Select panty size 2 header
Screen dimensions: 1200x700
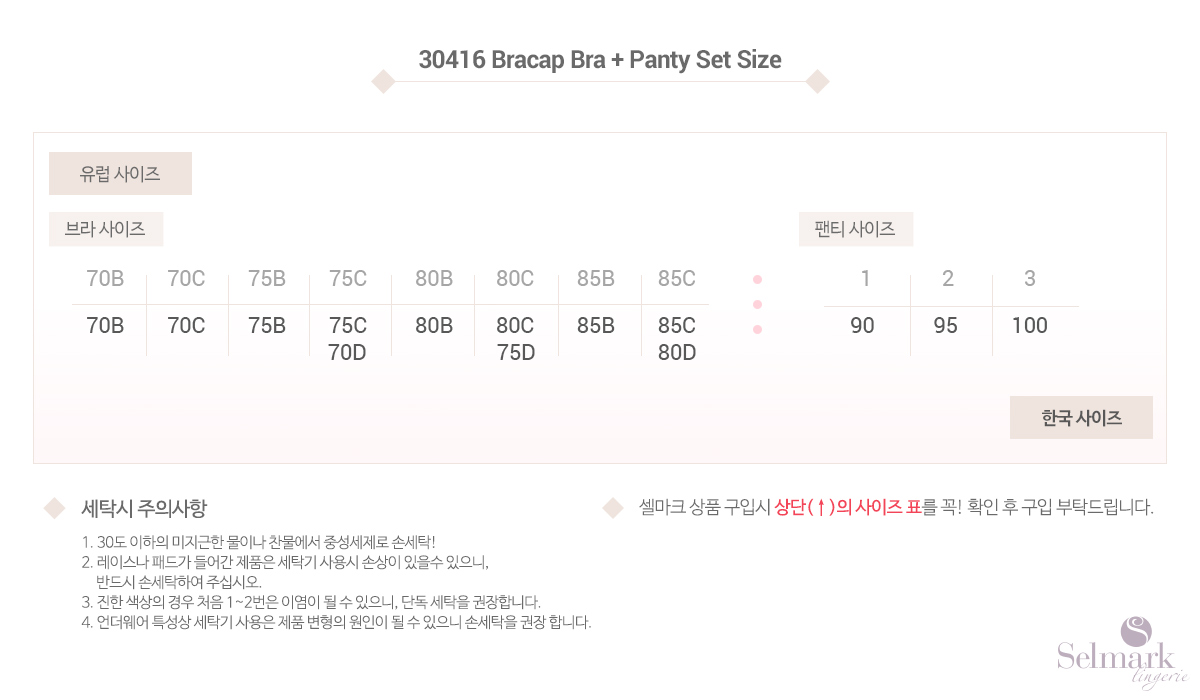click(948, 279)
